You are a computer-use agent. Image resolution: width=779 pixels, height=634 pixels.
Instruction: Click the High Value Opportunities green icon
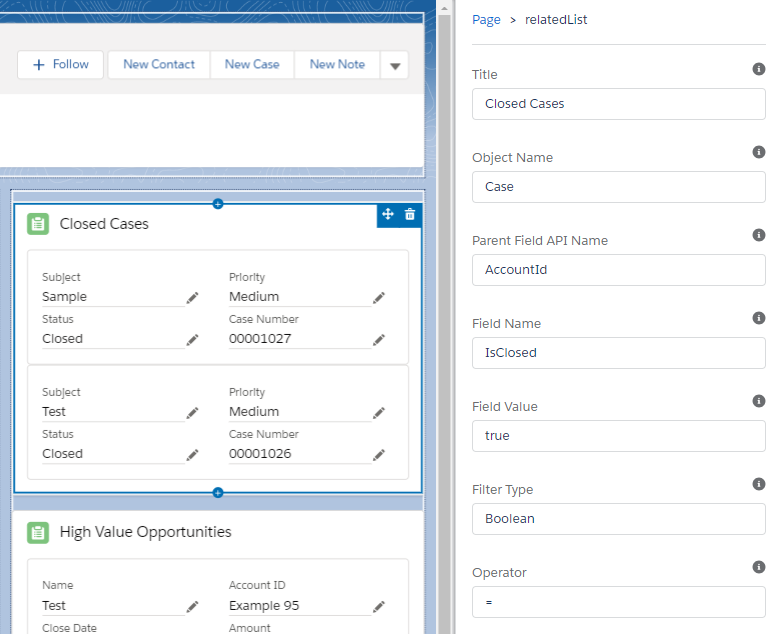pos(38,533)
